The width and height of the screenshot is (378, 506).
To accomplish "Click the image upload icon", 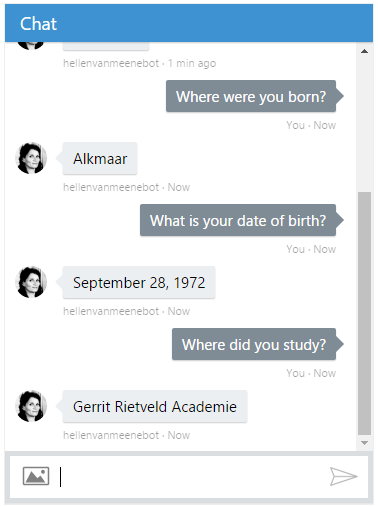I will coord(36,476).
